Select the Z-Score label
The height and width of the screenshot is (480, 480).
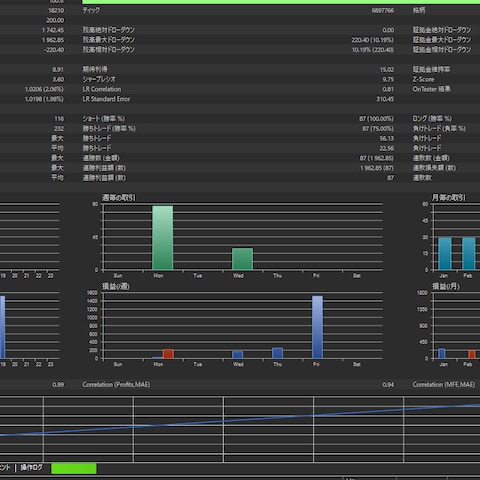(423, 79)
